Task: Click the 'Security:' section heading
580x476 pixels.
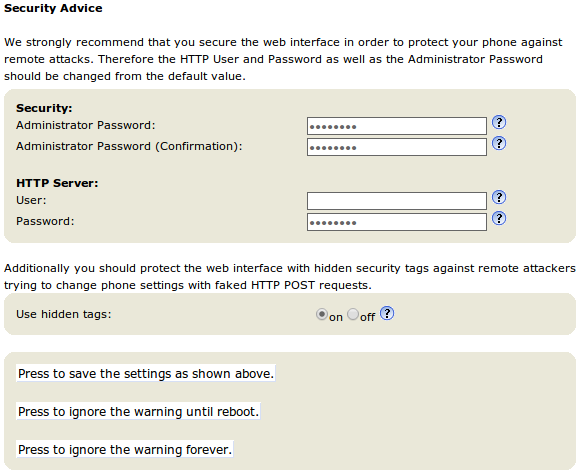Action: pyautogui.click(x=44, y=108)
